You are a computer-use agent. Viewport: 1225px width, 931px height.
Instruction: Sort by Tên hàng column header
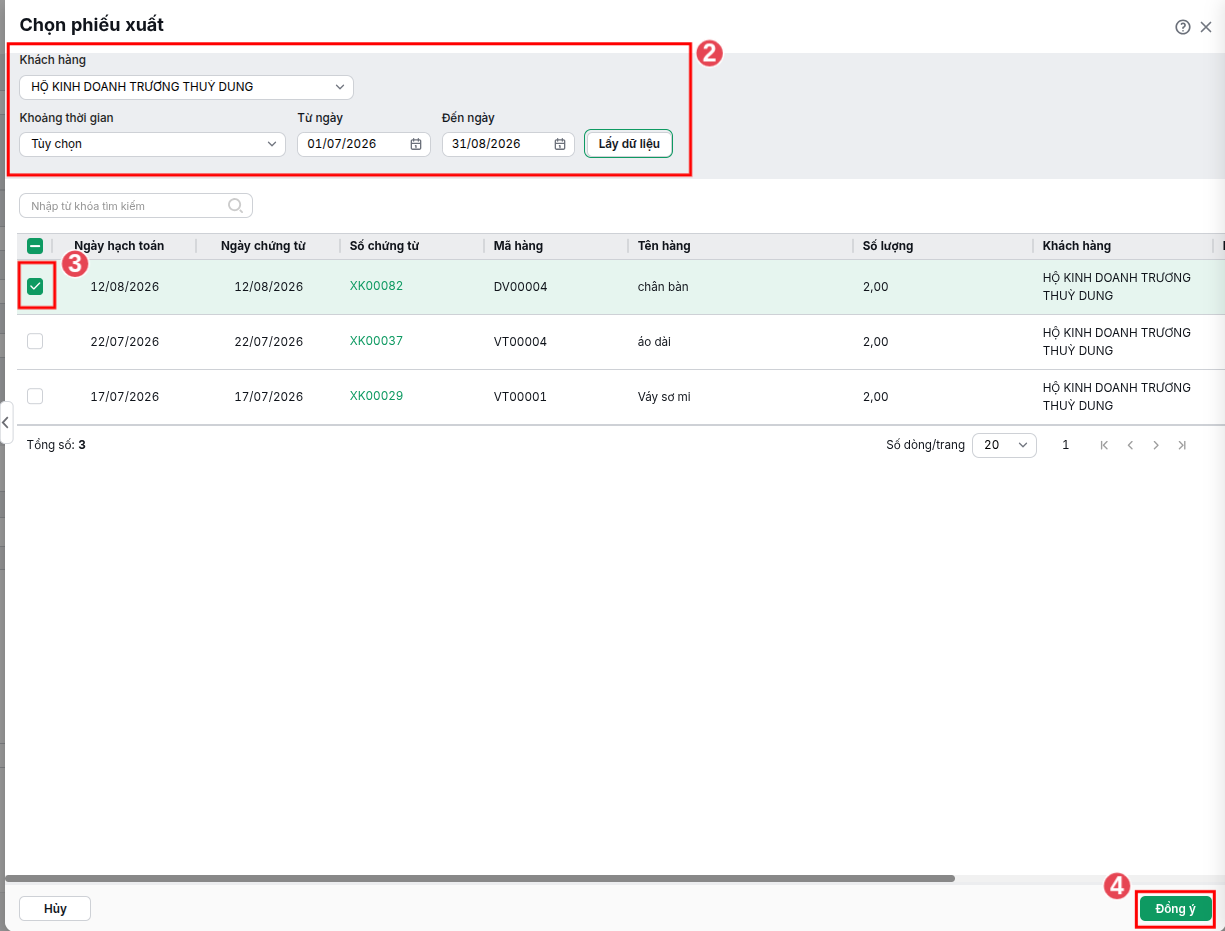coord(664,246)
